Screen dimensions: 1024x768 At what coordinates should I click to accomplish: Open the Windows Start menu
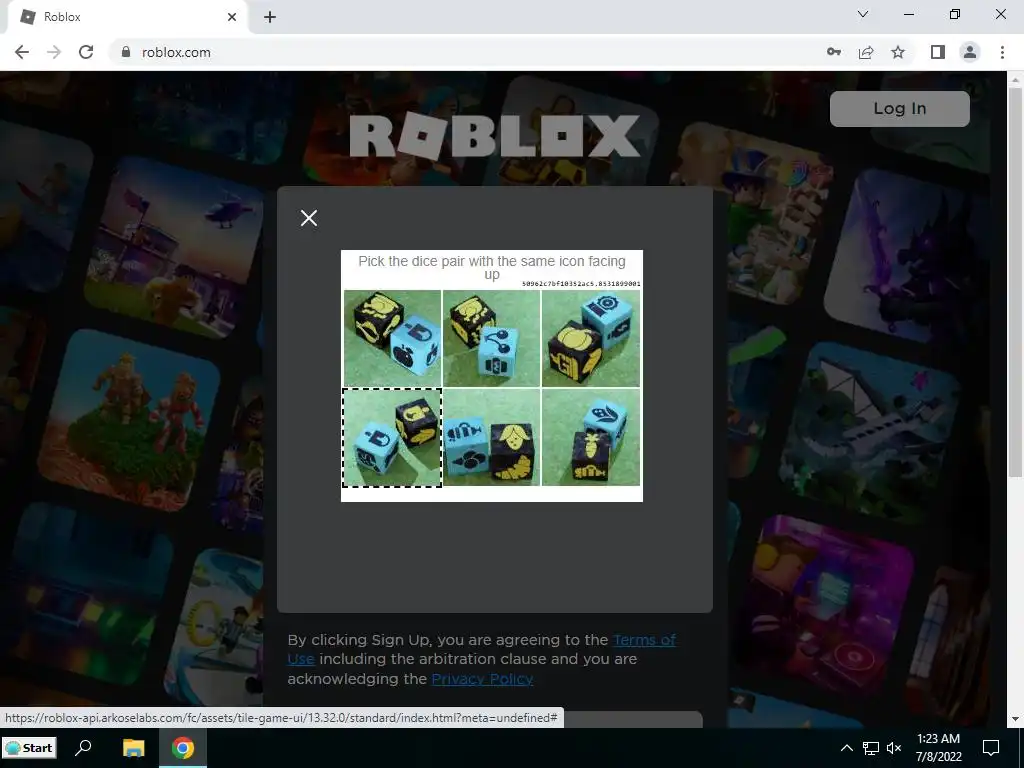point(29,748)
